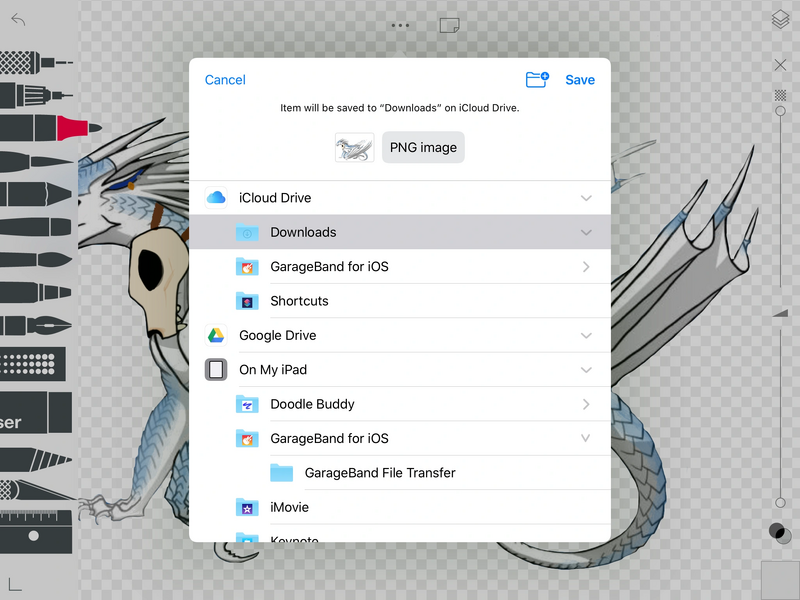The image size is (800, 600).
Task: Save the PNG image
Action: [580, 80]
